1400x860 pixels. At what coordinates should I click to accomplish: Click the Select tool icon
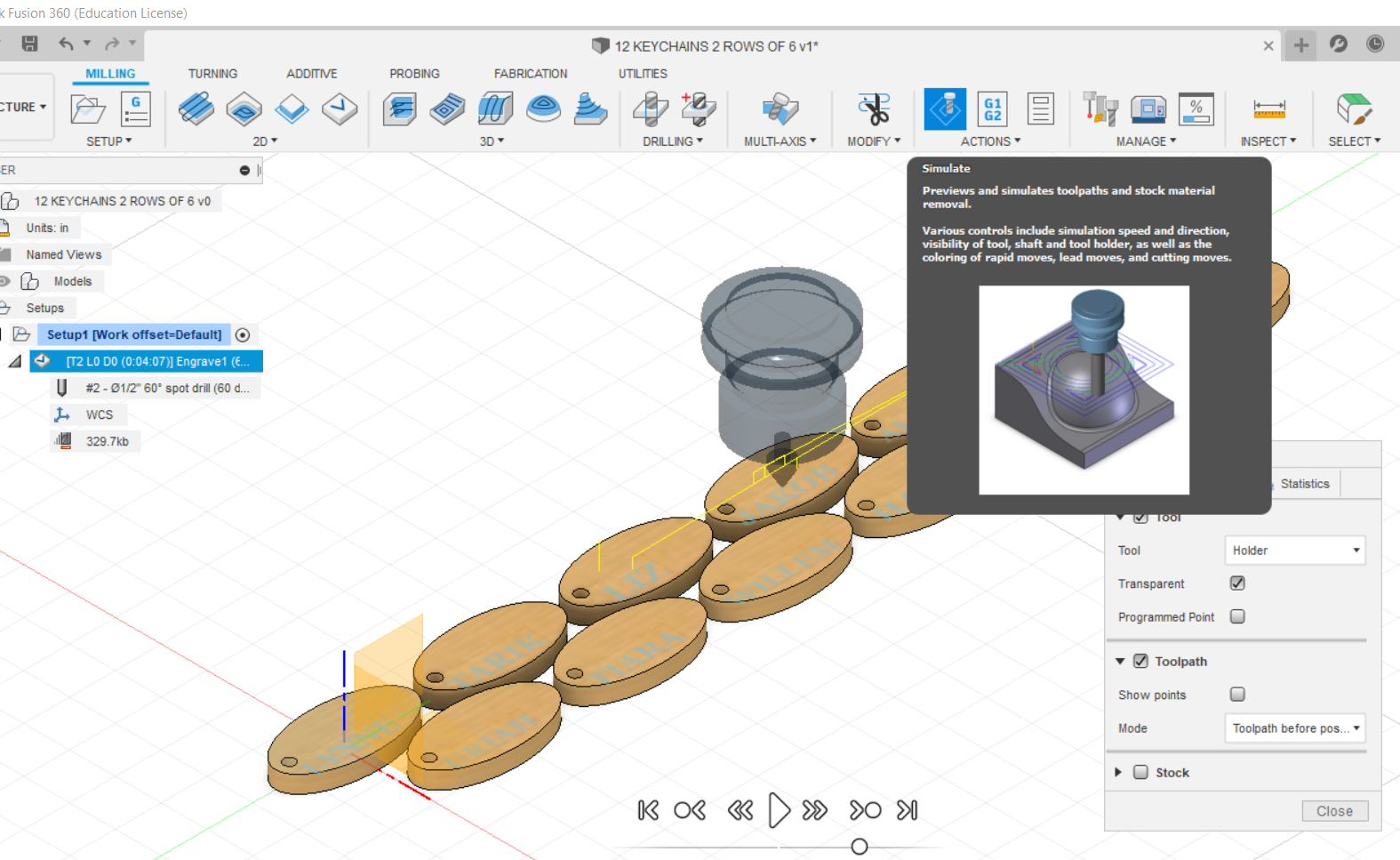[1355, 109]
